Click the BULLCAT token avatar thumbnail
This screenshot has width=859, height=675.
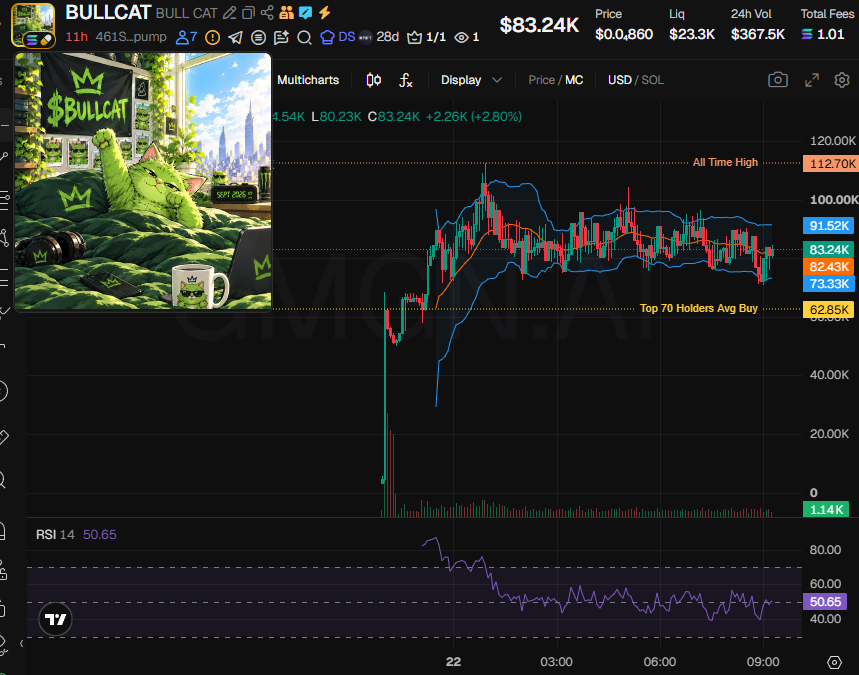click(33, 25)
